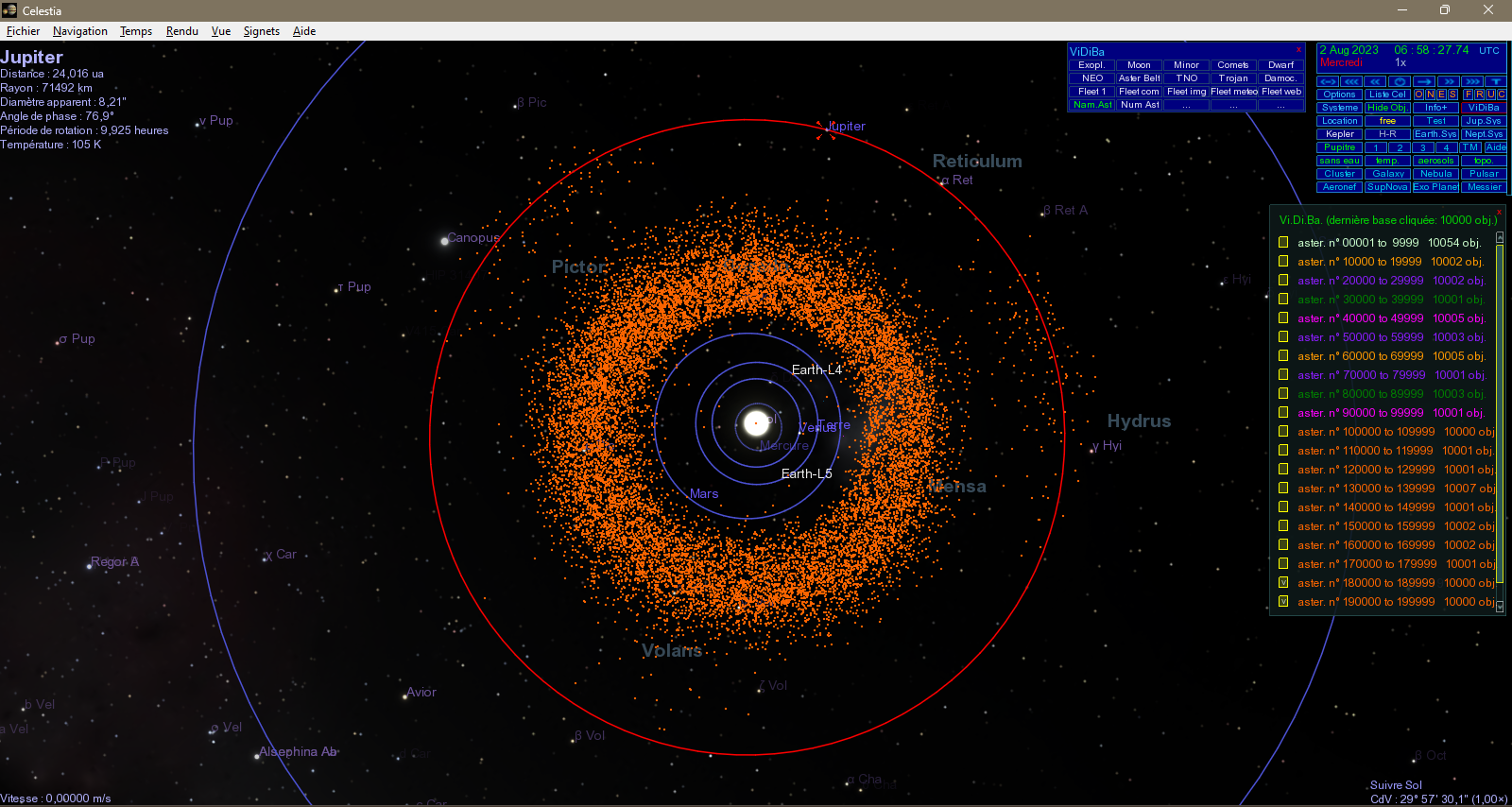Screen dimensions: 1512x807
Task: Open the Aide menu
Action: [x=304, y=31]
